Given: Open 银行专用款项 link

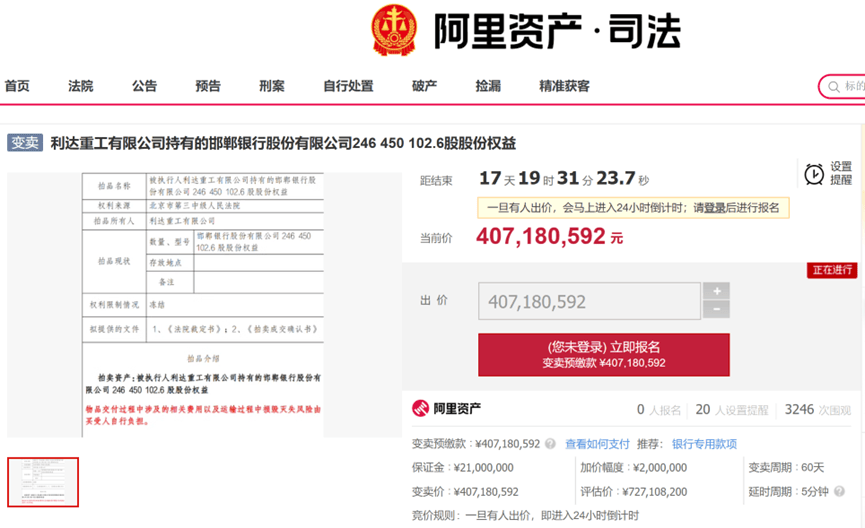Looking at the screenshot, I should (x=704, y=444).
